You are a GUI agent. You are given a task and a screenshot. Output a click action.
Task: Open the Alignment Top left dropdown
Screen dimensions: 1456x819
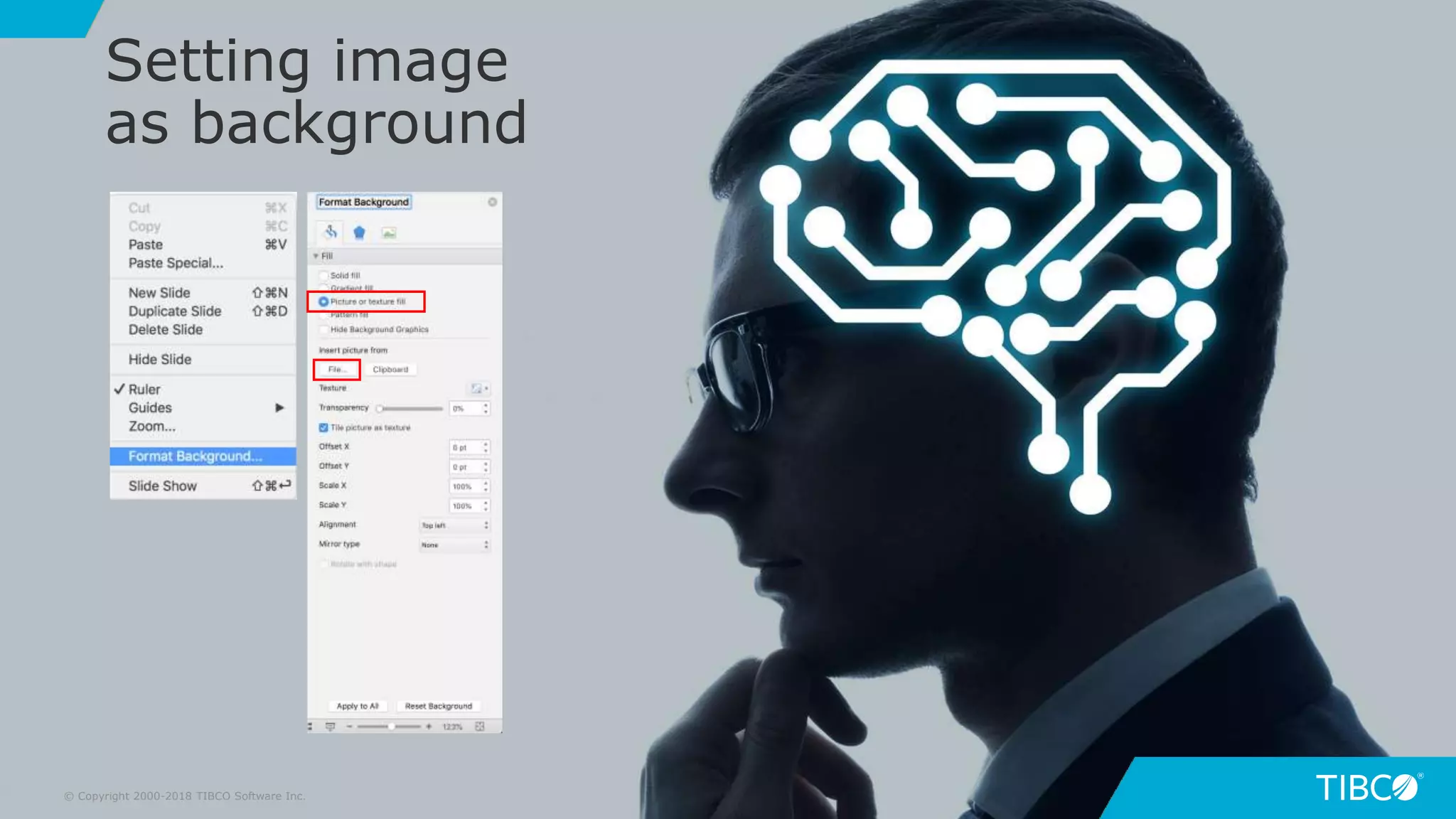tap(455, 525)
